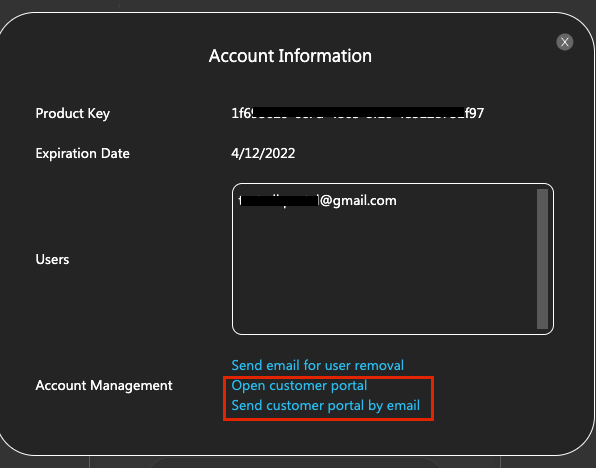
Task: Select Send customer portal by email
Action: (325, 406)
